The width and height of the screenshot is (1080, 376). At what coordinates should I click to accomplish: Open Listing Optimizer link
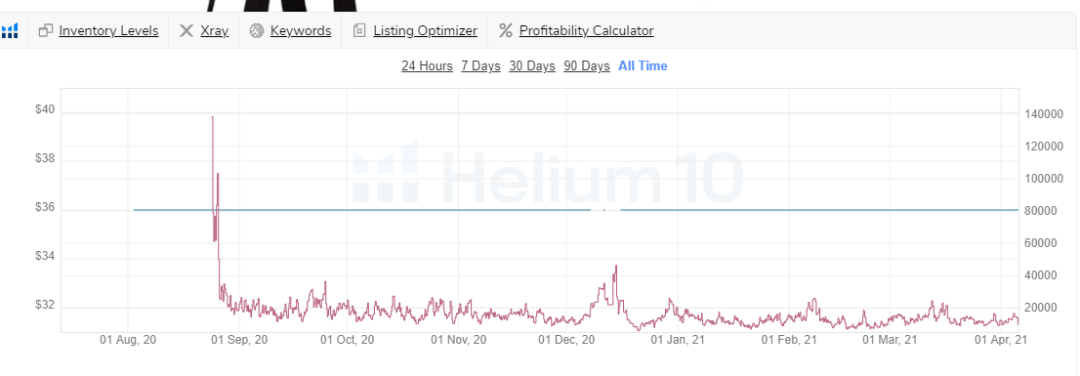click(x=425, y=31)
